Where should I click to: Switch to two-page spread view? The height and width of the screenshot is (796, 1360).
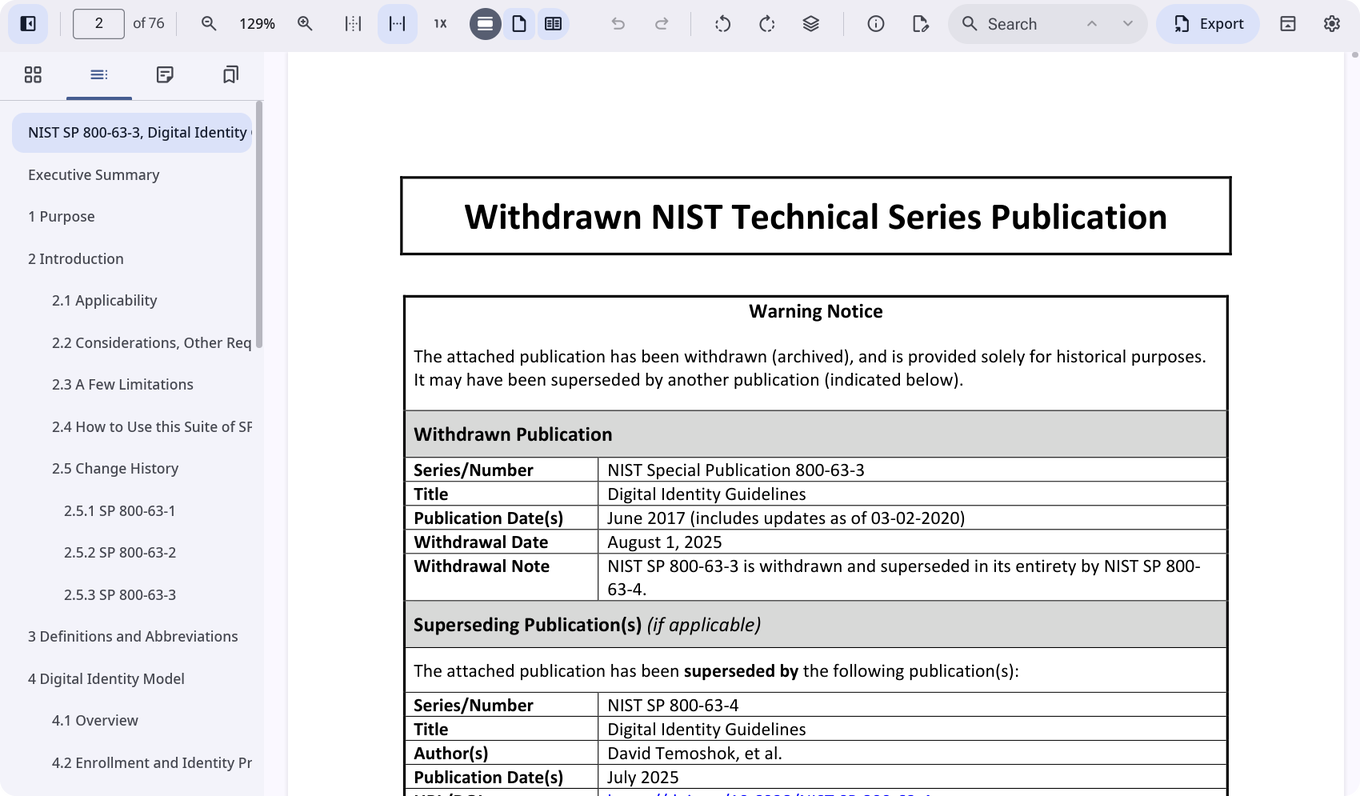553,24
